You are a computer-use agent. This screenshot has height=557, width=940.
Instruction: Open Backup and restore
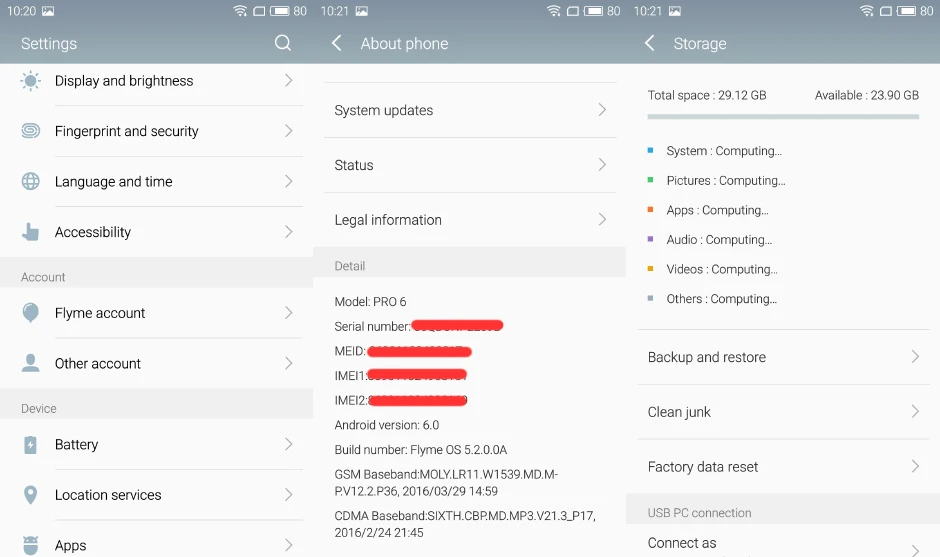pyautogui.click(x=783, y=357)
